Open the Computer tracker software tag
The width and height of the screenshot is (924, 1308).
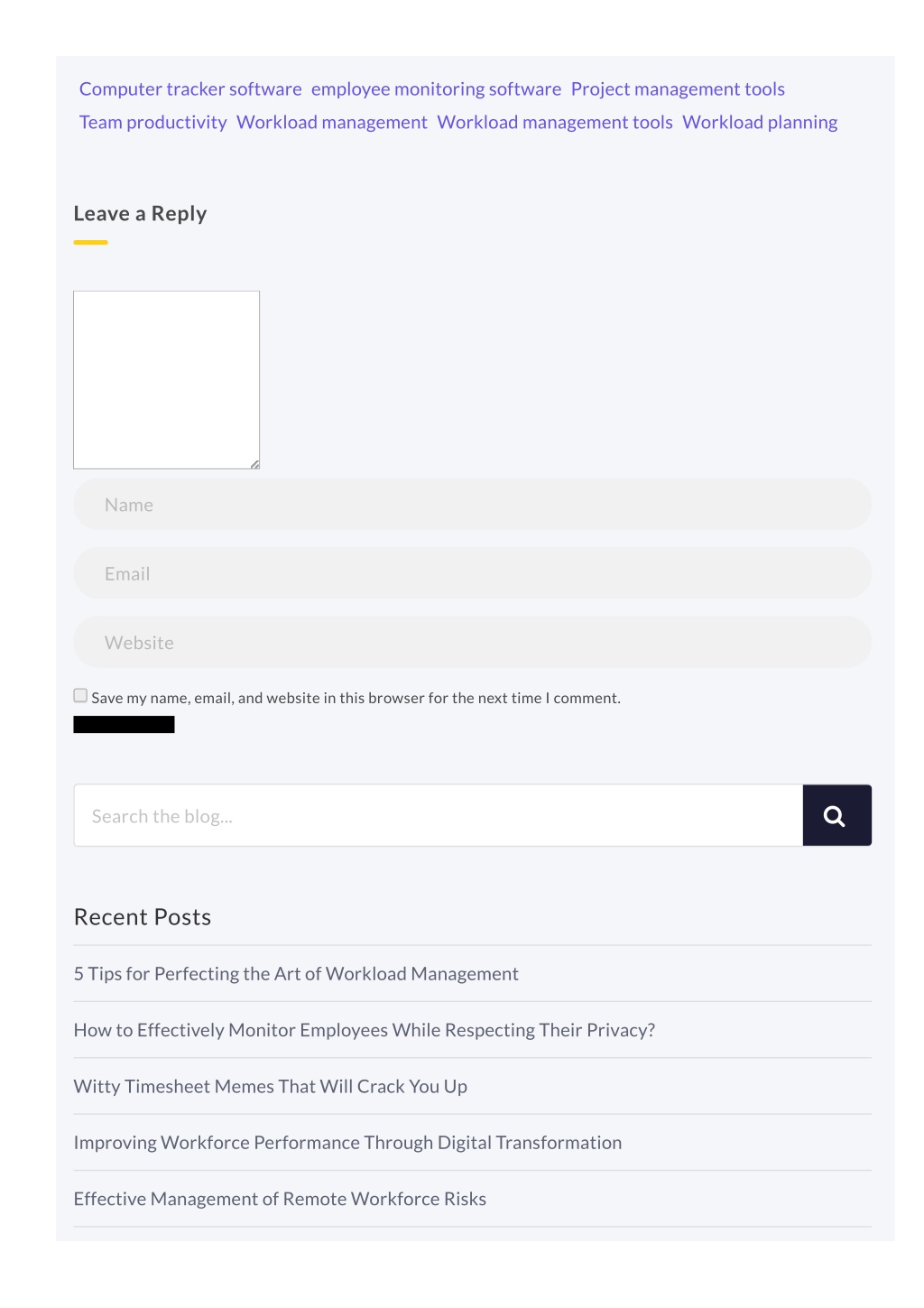coord(190,89)
